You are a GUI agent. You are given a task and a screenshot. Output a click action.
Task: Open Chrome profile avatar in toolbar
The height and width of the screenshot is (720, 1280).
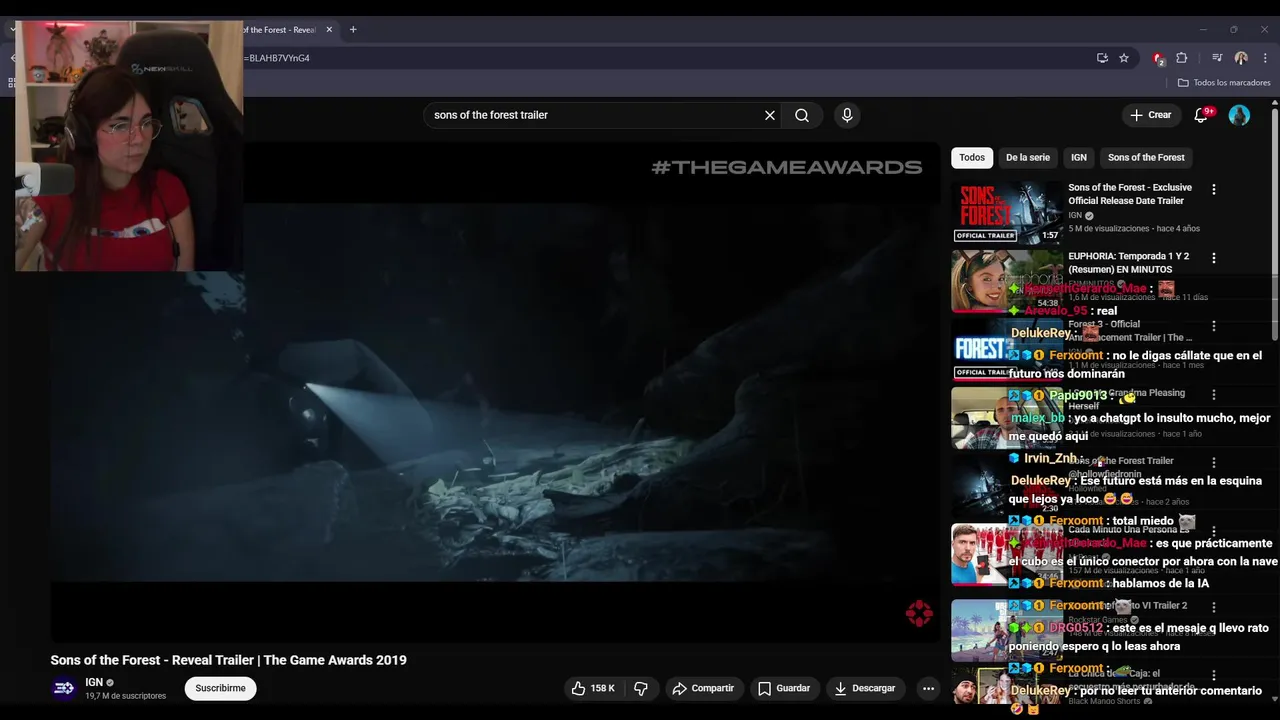[1241, 58]
